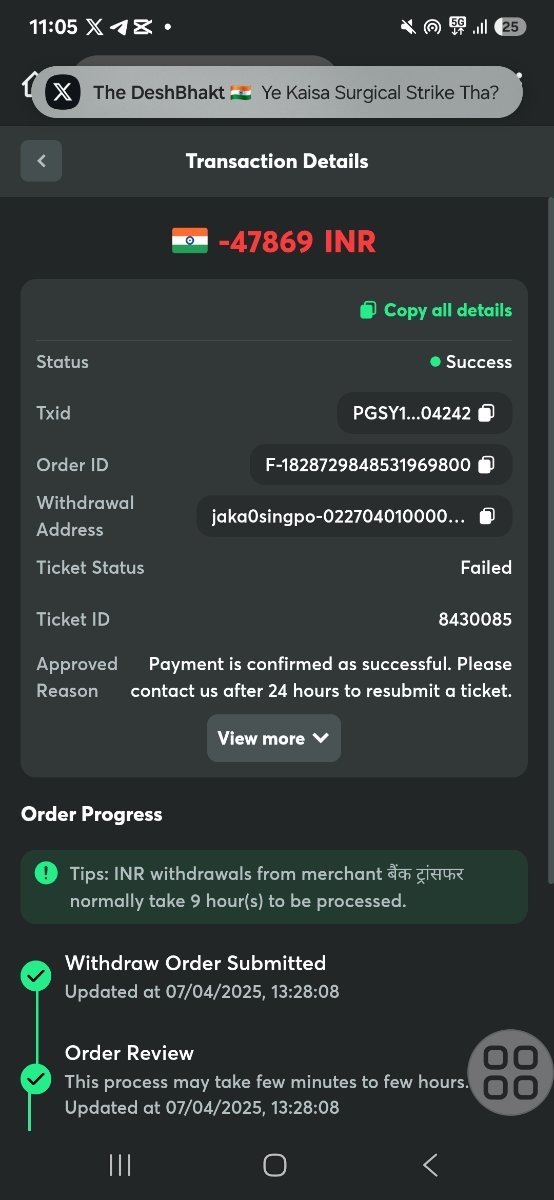Tap the Ticket ID 8430085 value

475,619
